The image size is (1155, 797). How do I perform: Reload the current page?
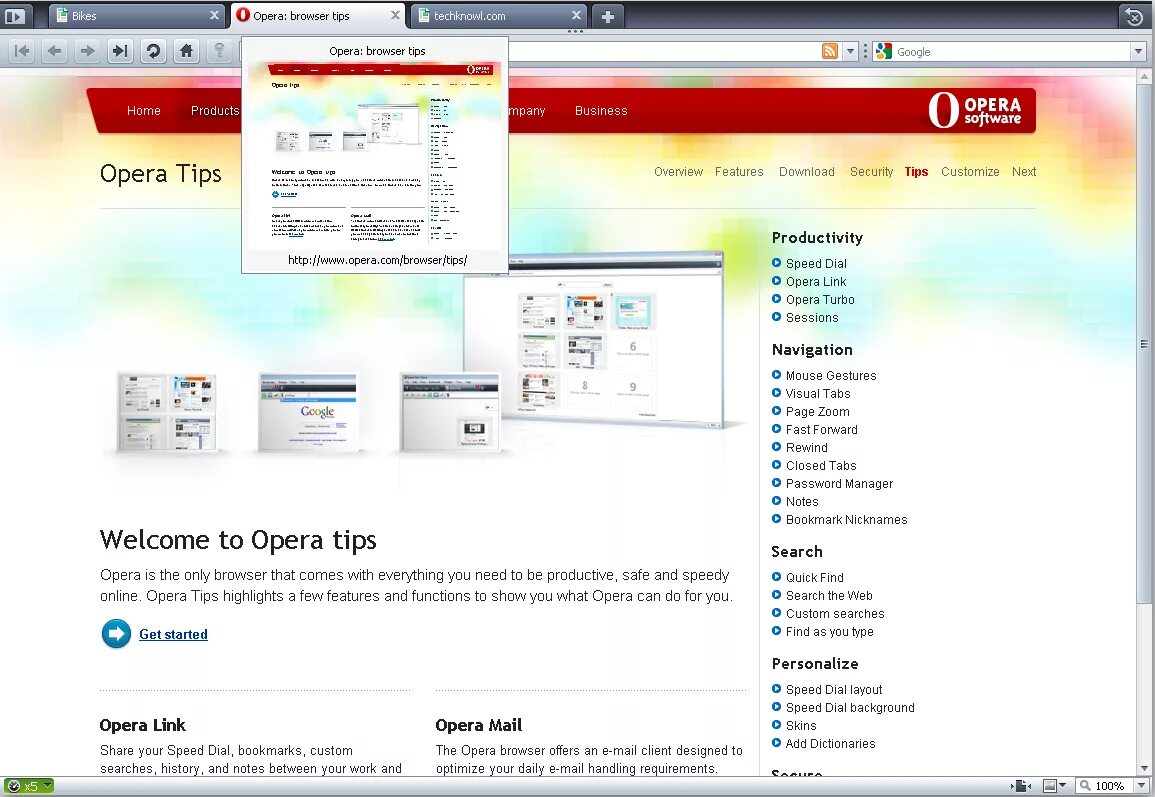point(153,51)
